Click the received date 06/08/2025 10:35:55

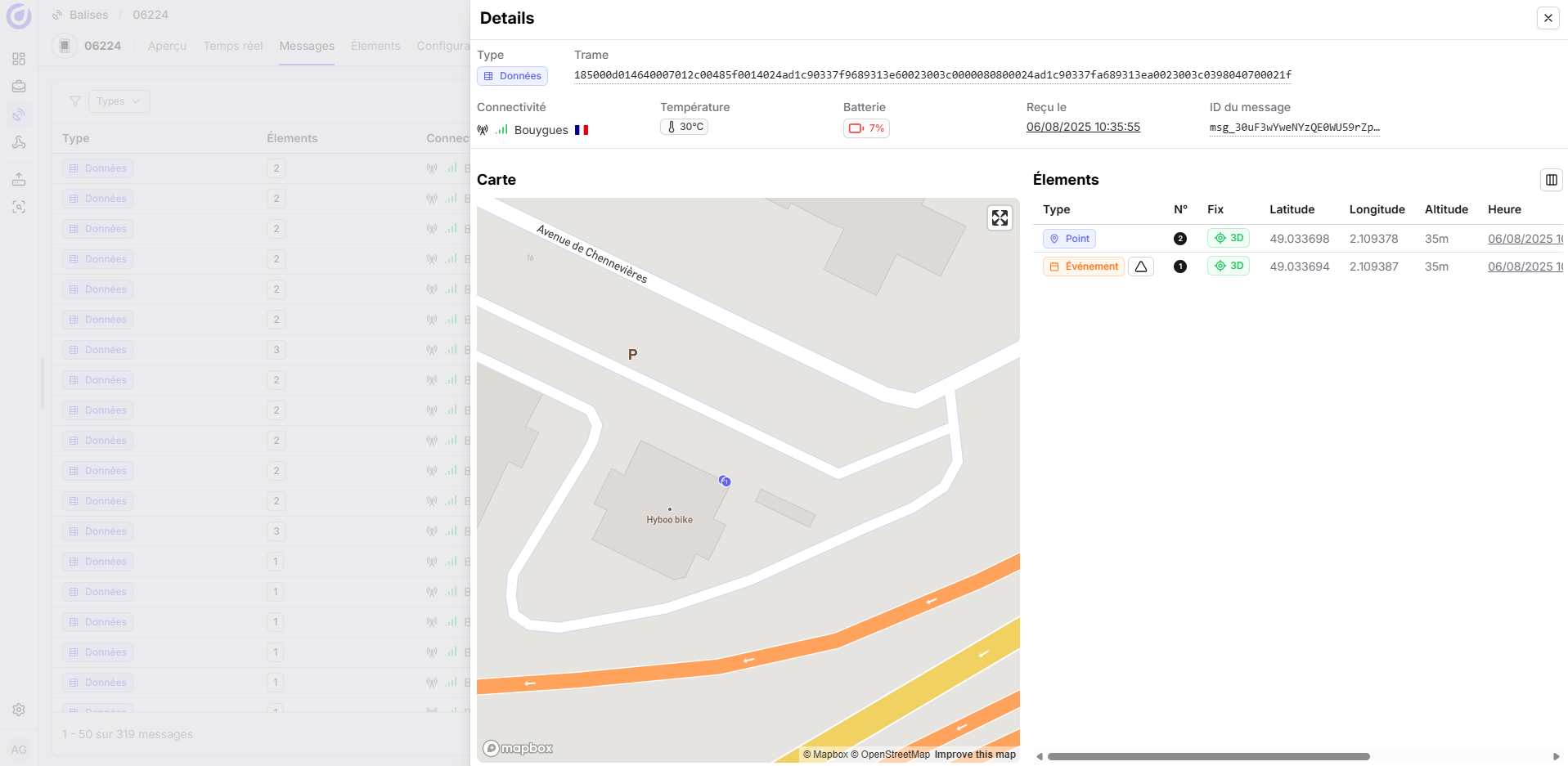pos(1083,127)
